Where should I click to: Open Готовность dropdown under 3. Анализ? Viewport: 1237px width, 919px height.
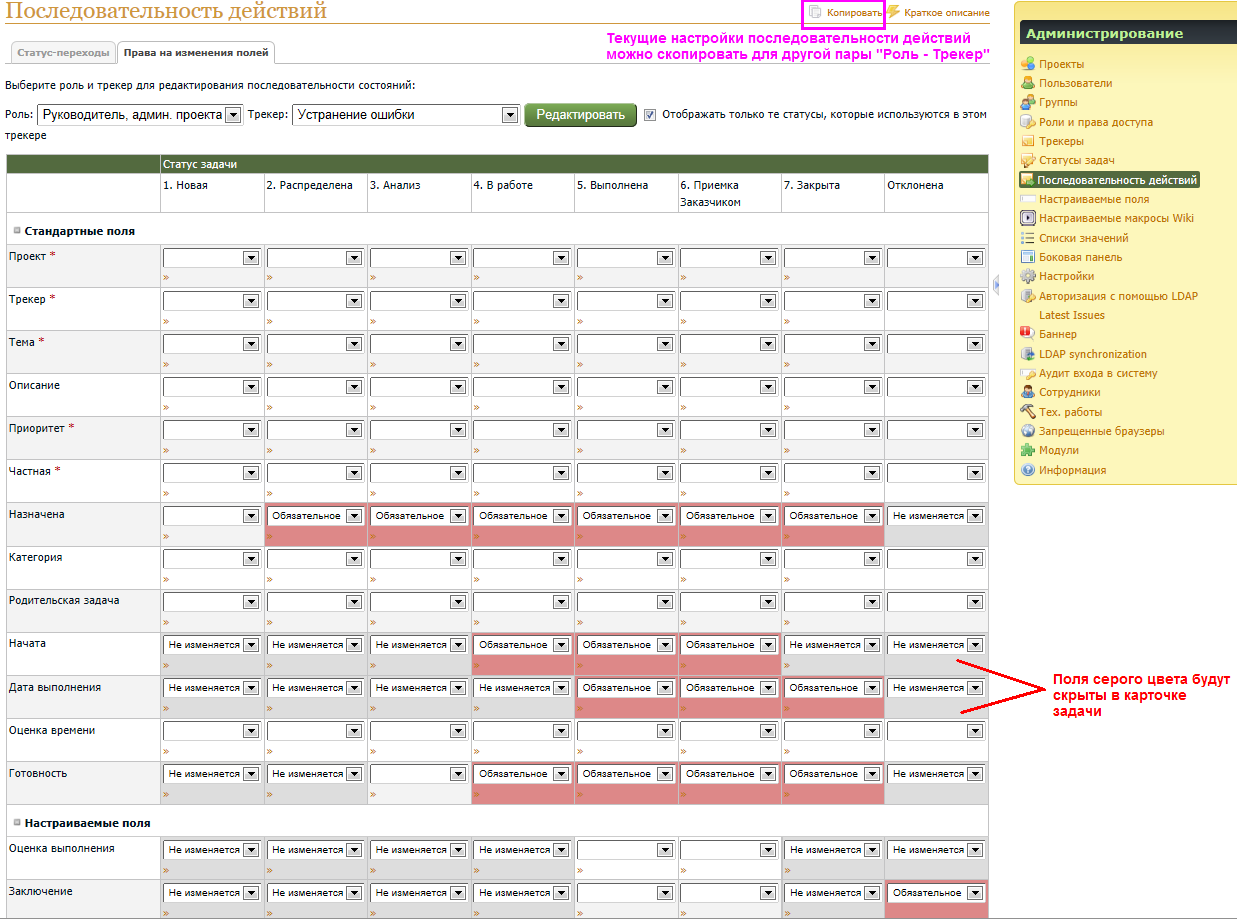419,774
